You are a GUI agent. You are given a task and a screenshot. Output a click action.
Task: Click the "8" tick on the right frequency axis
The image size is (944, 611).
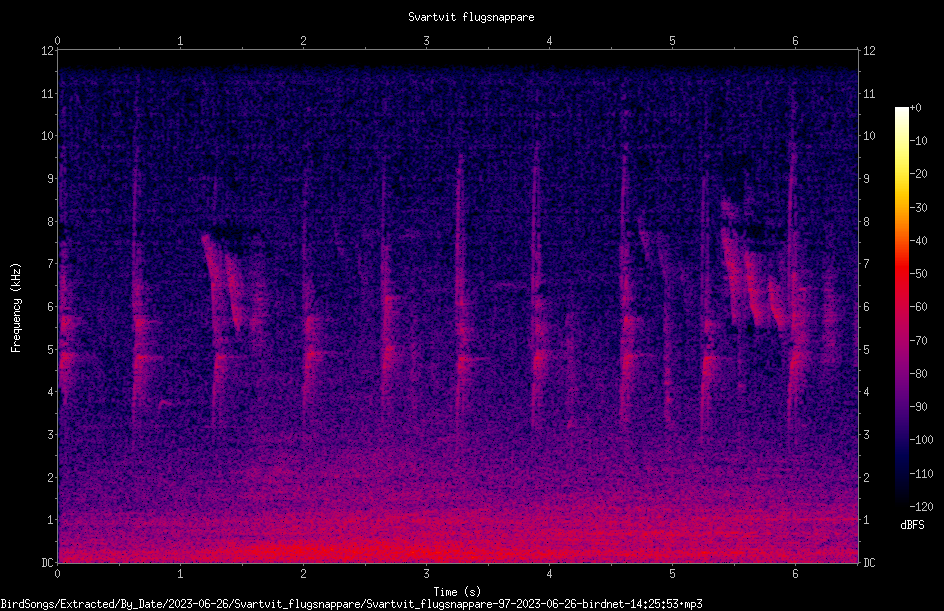click(x=866, y=222)
